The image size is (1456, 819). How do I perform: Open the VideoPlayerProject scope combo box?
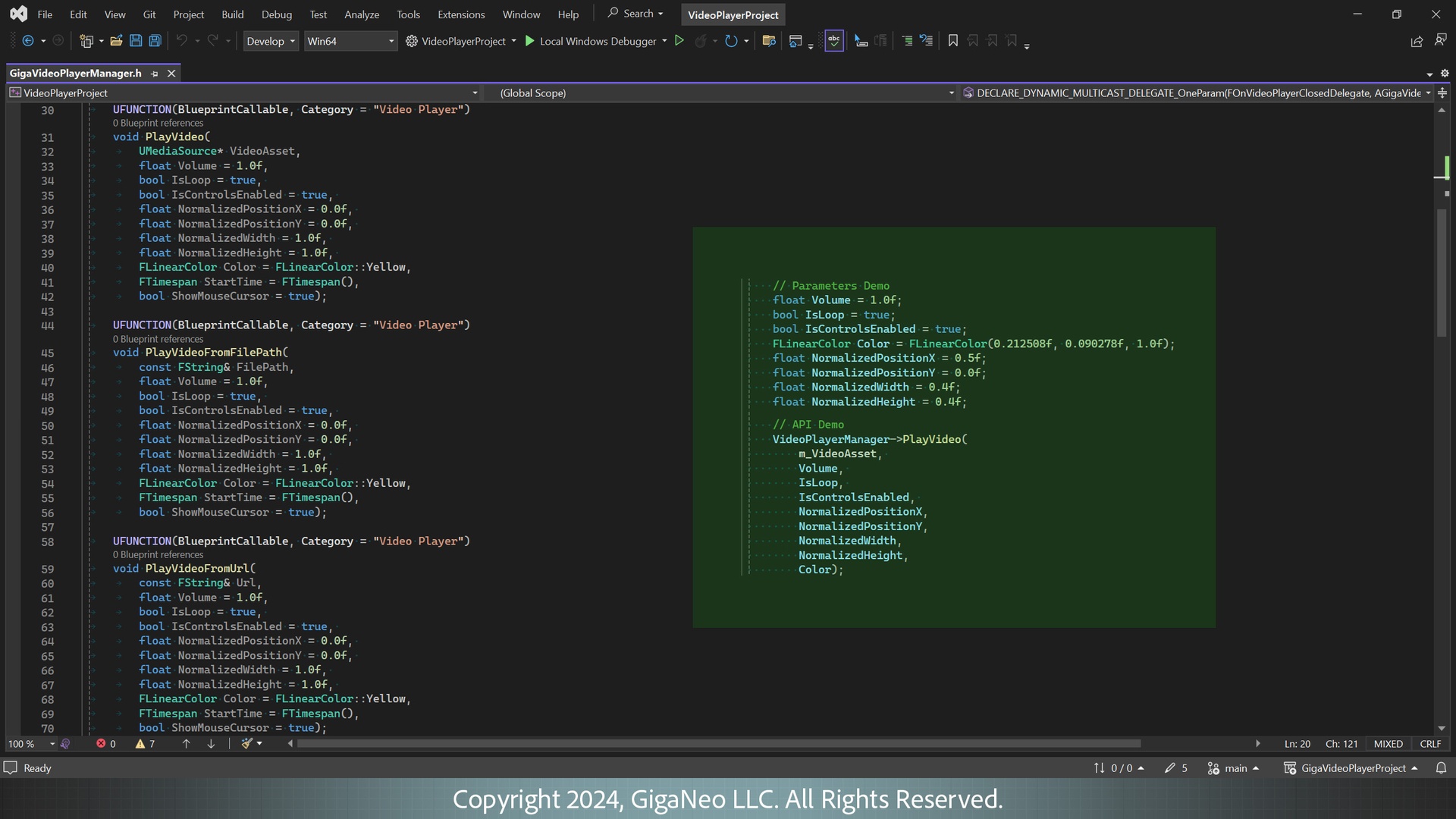click(x=243, y=93)
